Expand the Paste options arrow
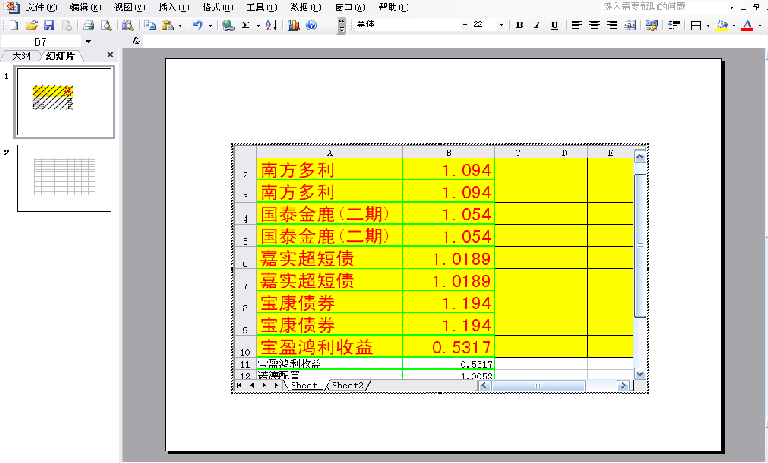 click(x=180, y=25)
